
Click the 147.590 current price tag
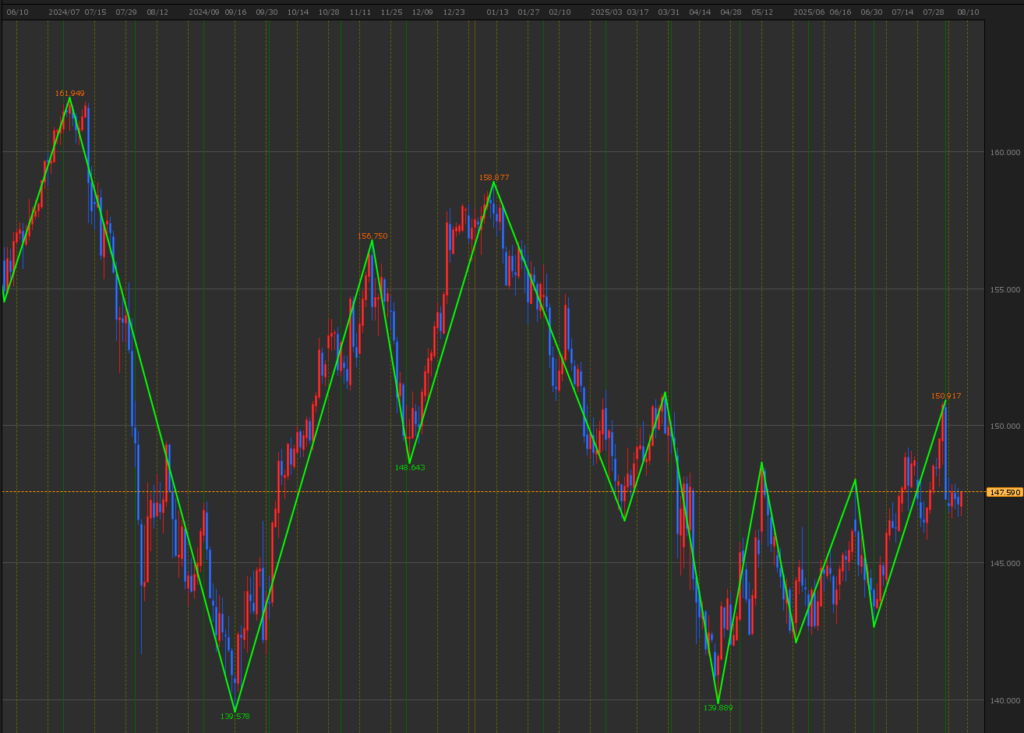point(1004,492)
